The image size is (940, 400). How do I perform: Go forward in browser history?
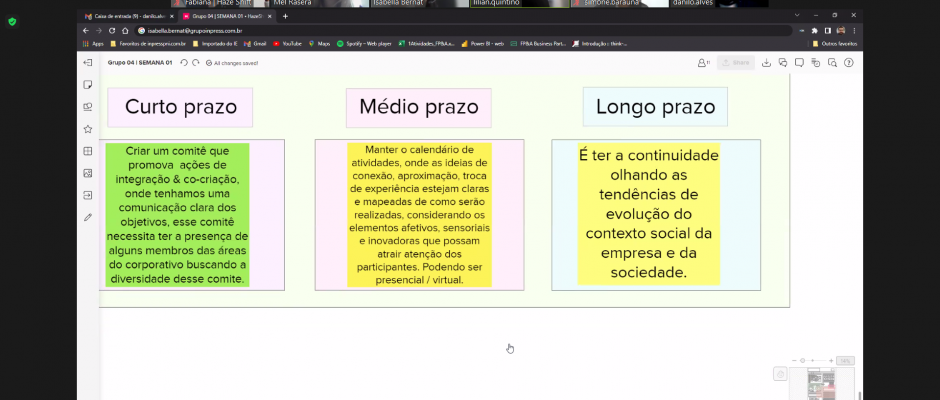point(99,30)
